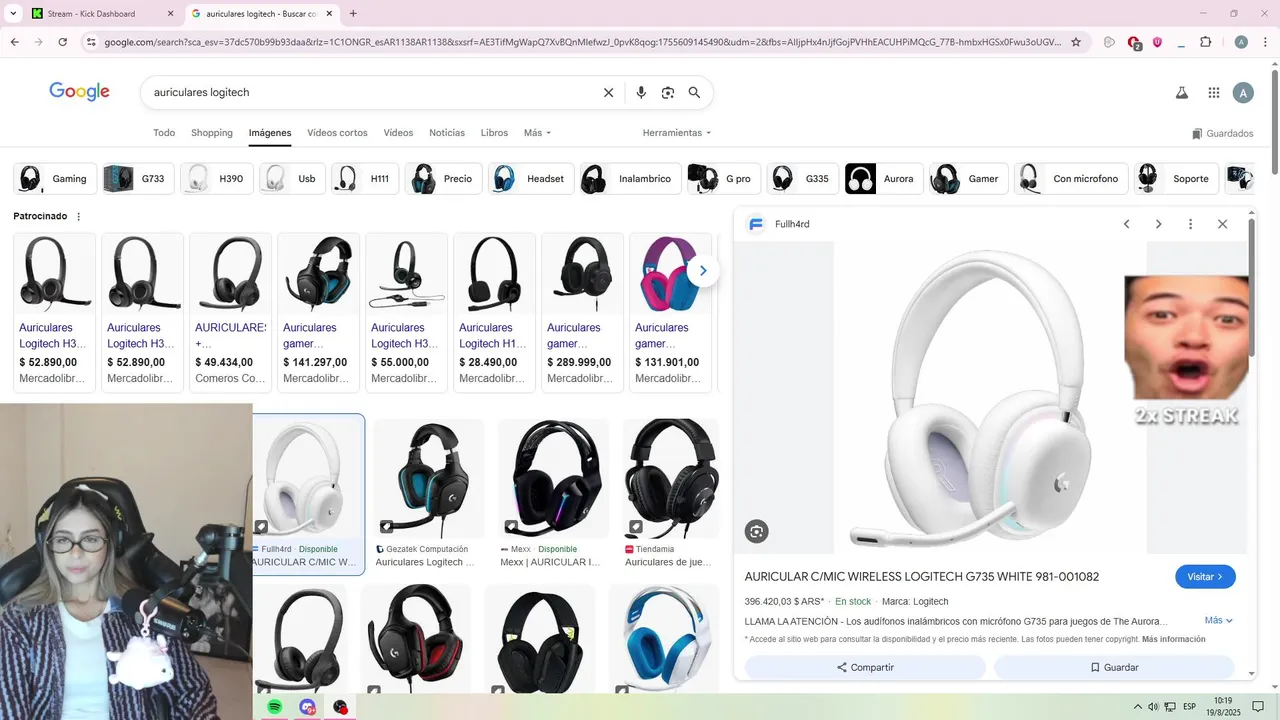The width and height of the screenshot is (1280, 720).
Task: Open the taskbar volume icon
Action: (x=1153, y=707)
